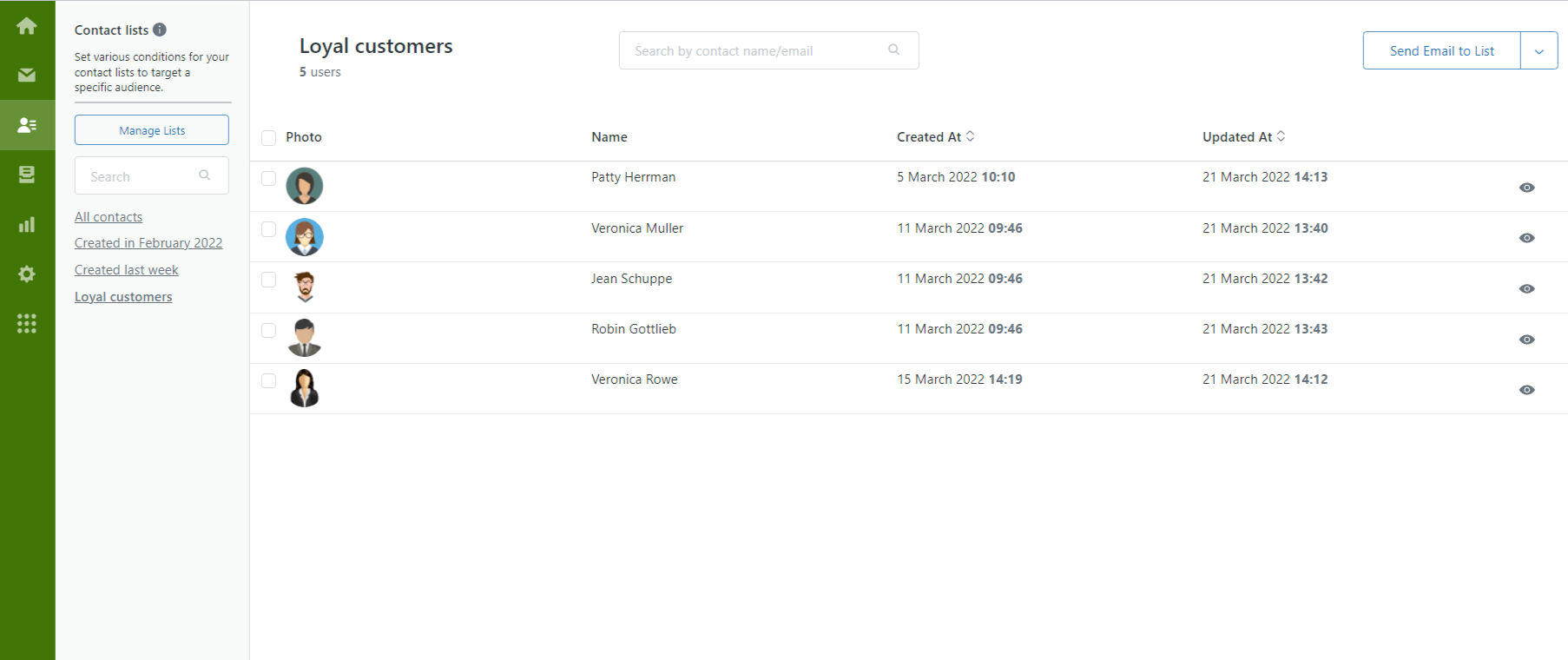Click the name Patty Herrman
The image size is (1568, 660).
coord(634,177)
